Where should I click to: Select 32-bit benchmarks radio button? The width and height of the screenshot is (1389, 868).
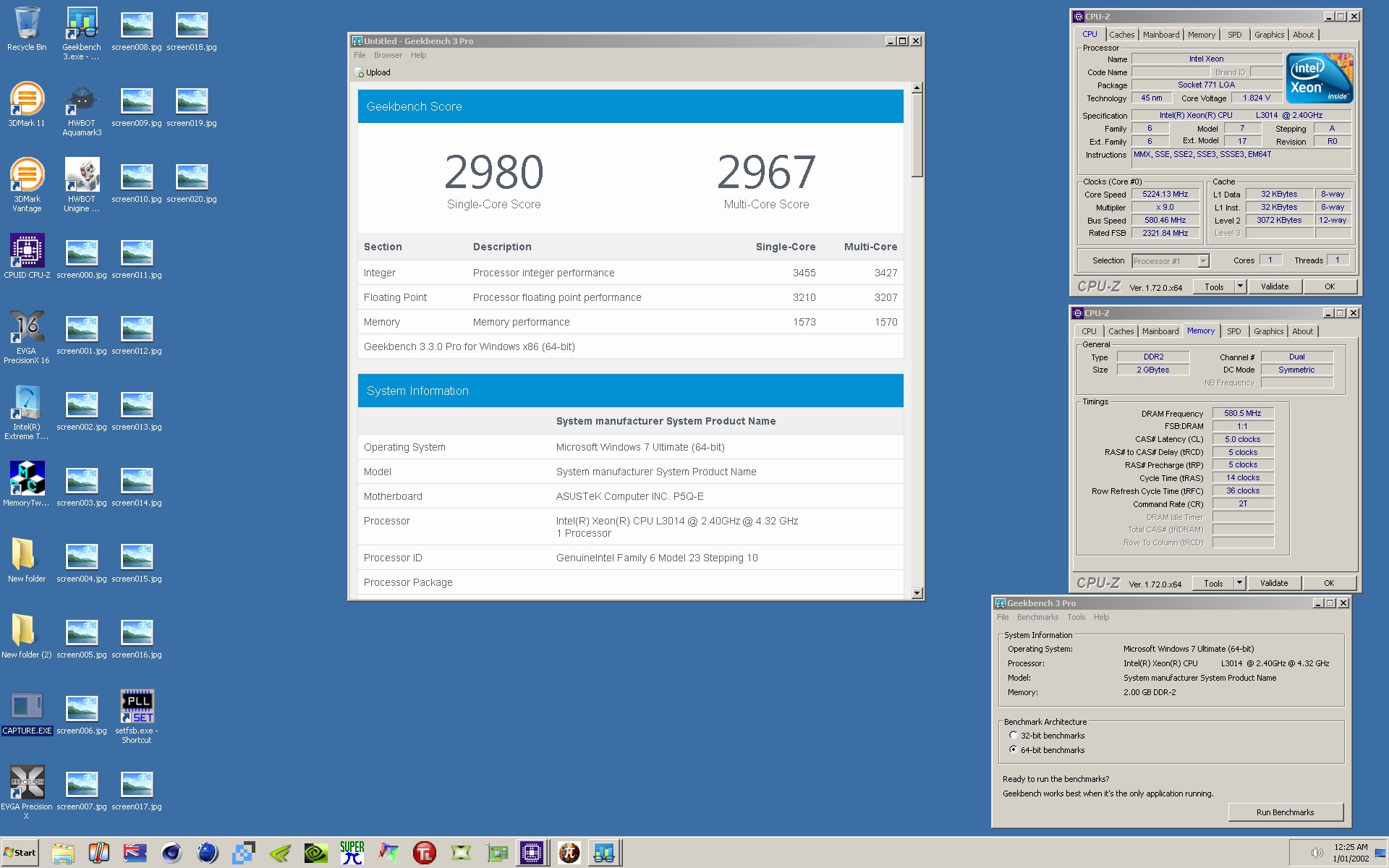(1014, 736)
